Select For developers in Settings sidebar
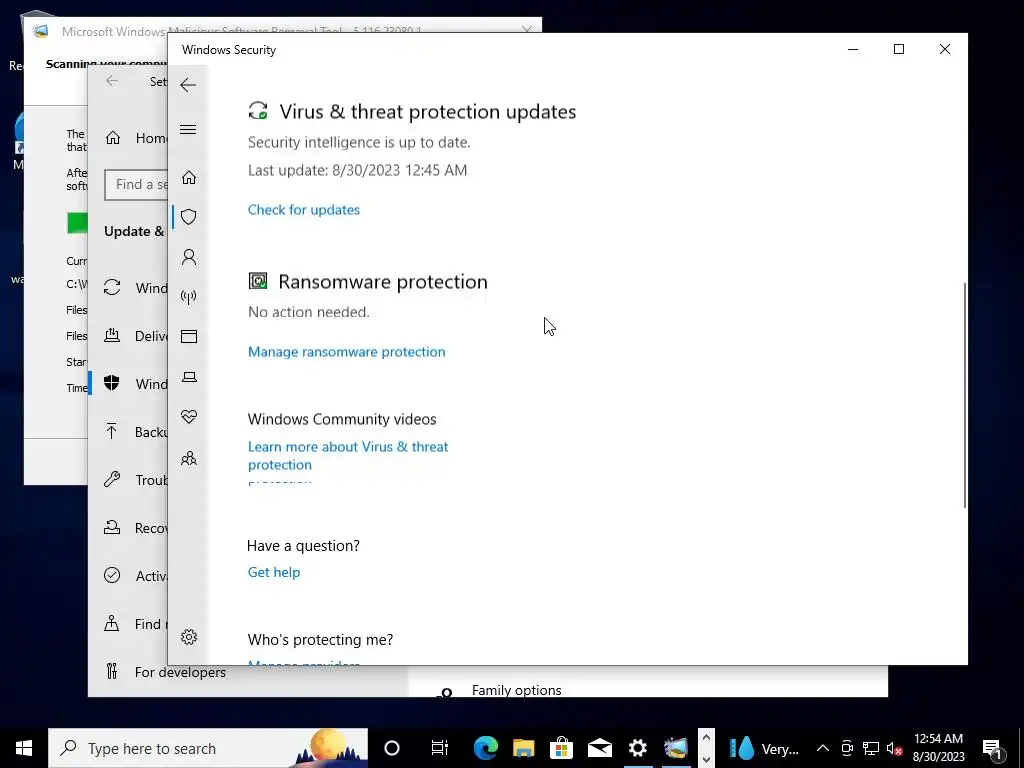Image resolution: width=1024 pixels, height=768 pixels. click(x=165, y=672)
